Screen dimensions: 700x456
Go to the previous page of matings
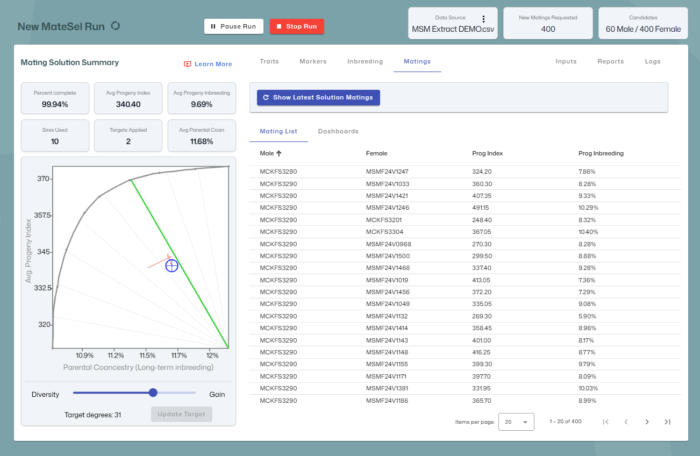(626, 422)
